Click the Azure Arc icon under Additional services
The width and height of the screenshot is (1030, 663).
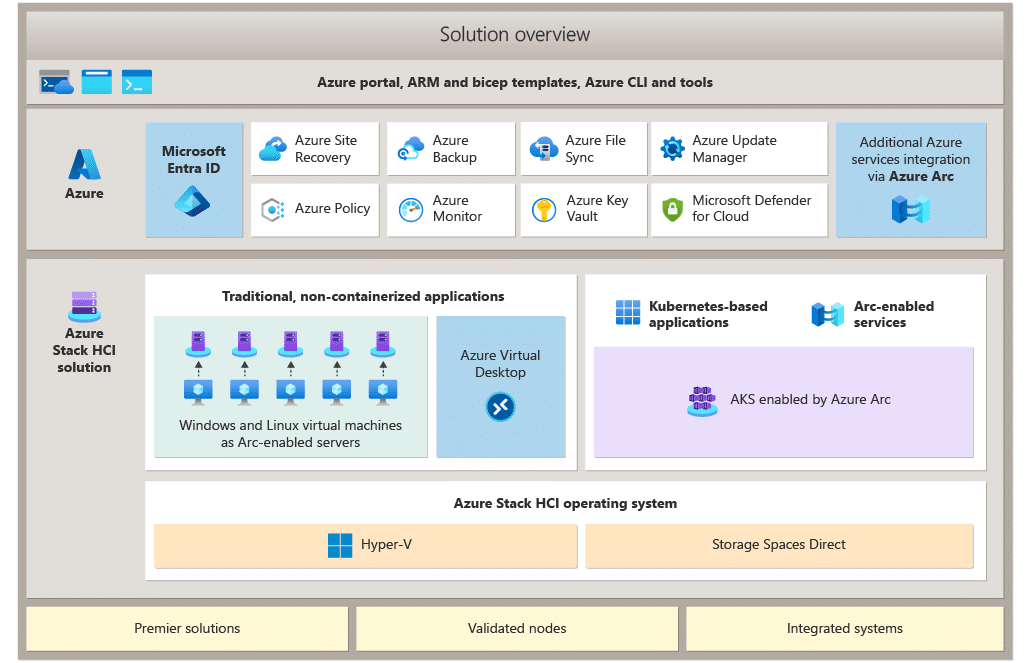click(x=910, y=209)
